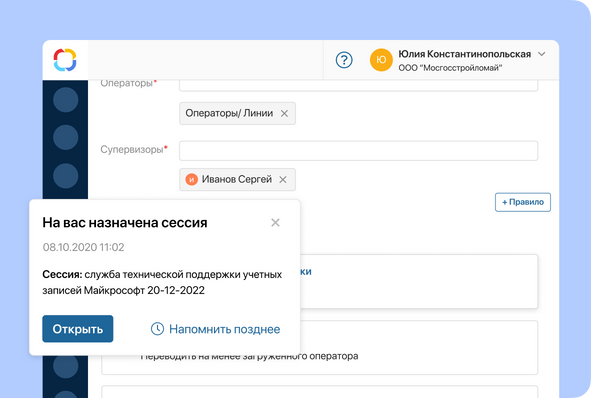Remove the Иванов Сергей tag
591x398 pixels.
pyautogui.click(x=283, y=180)
